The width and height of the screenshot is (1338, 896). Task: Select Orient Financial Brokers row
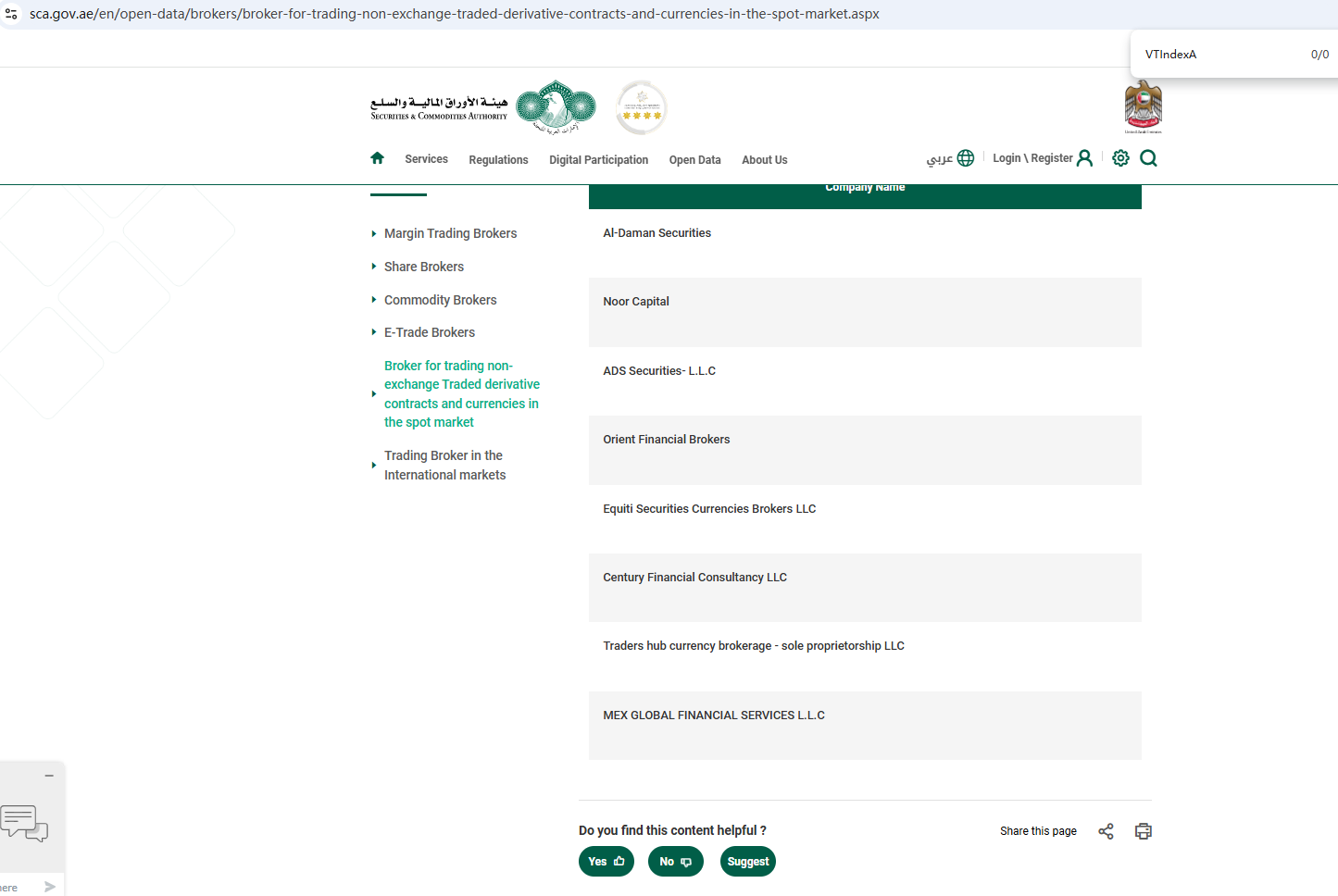click(x=865, y=451)
